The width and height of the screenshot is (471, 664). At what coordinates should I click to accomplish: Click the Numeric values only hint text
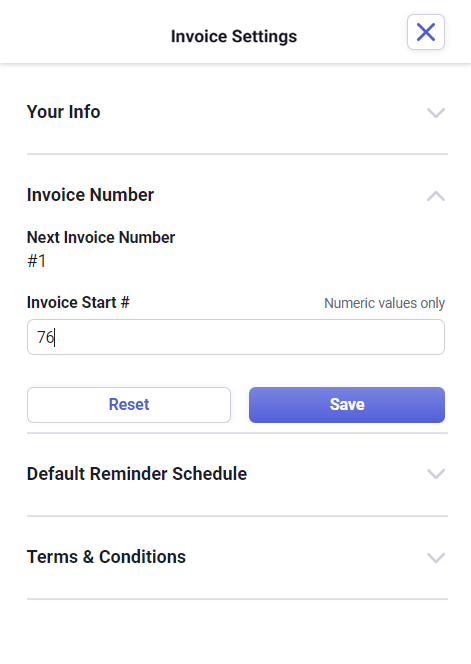click(385, 303)
